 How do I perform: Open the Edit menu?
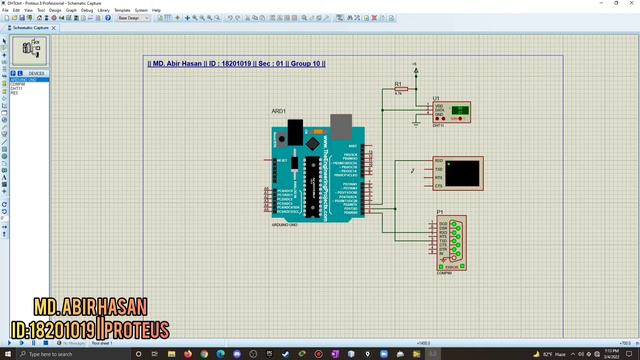click(x=16, y=10)
